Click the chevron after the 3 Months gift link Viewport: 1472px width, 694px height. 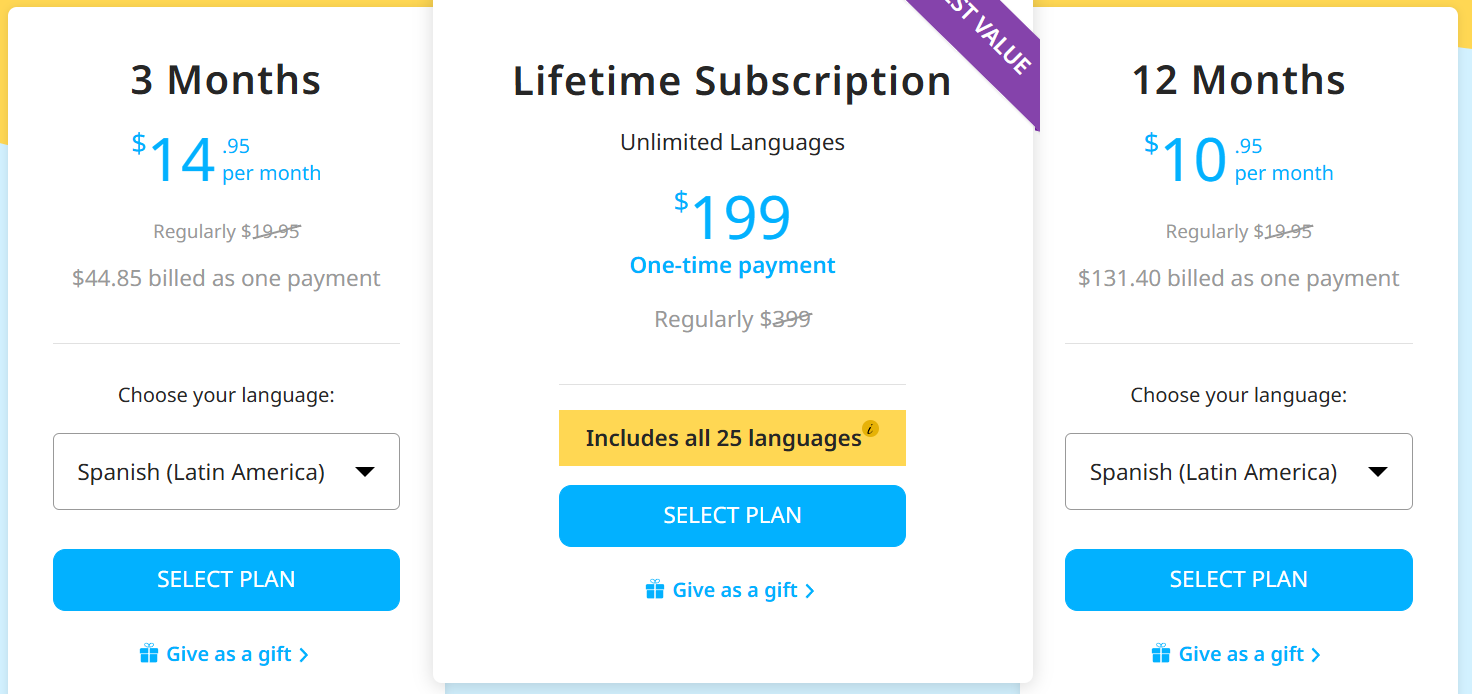(304, 655)
